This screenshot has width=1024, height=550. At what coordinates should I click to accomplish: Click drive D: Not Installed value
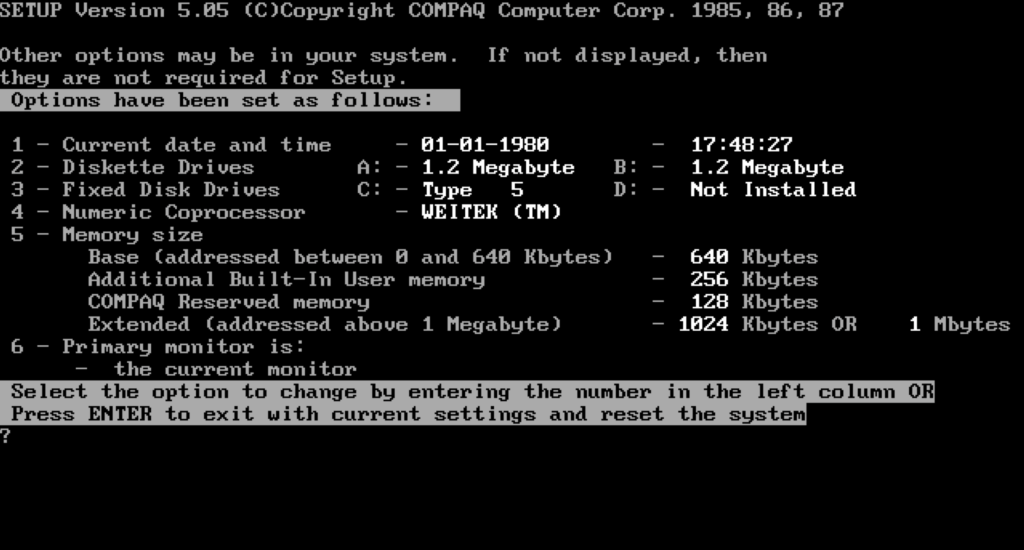pyautogui.click(x=772, y=190)
